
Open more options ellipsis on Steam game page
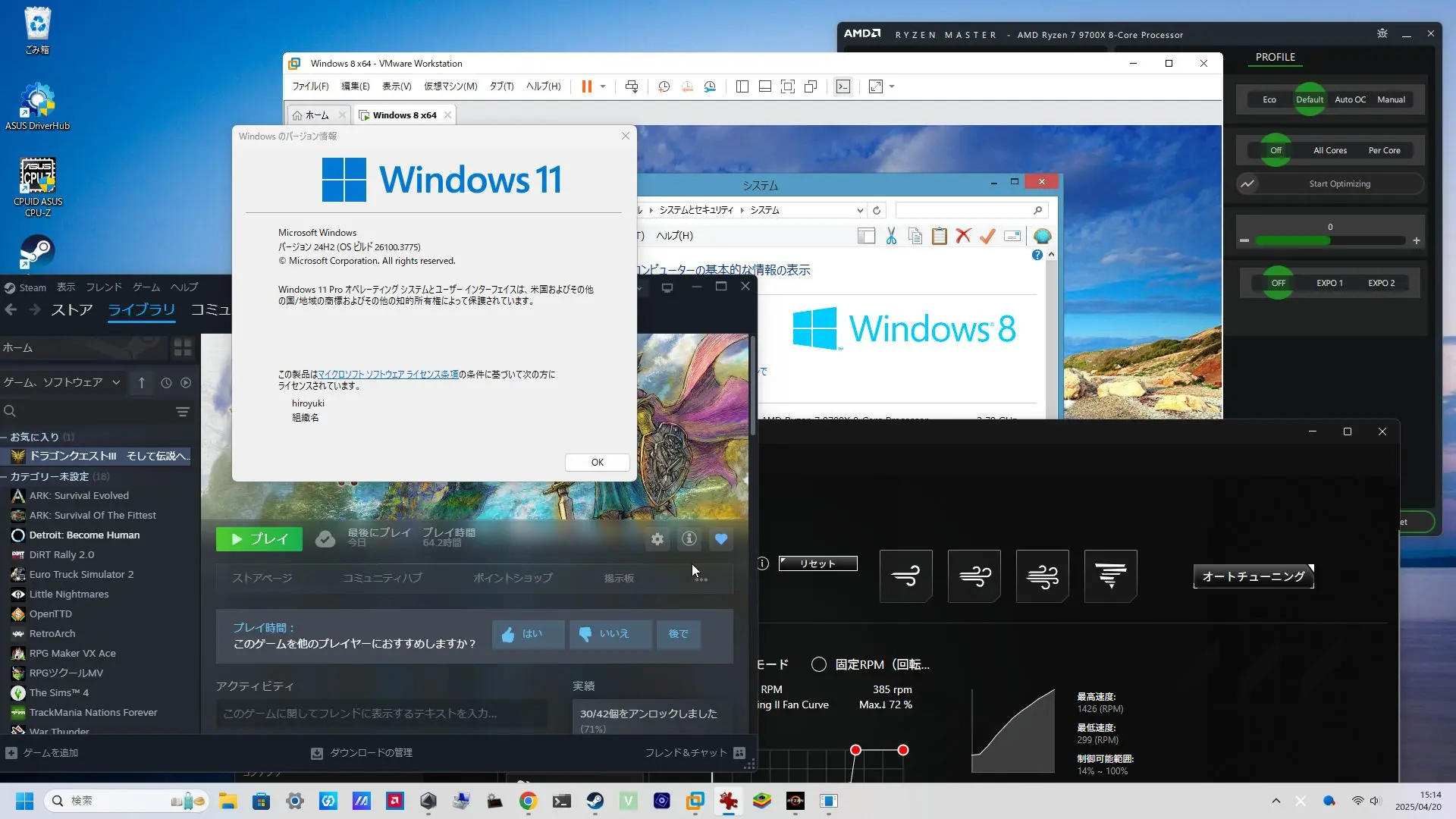701,579
